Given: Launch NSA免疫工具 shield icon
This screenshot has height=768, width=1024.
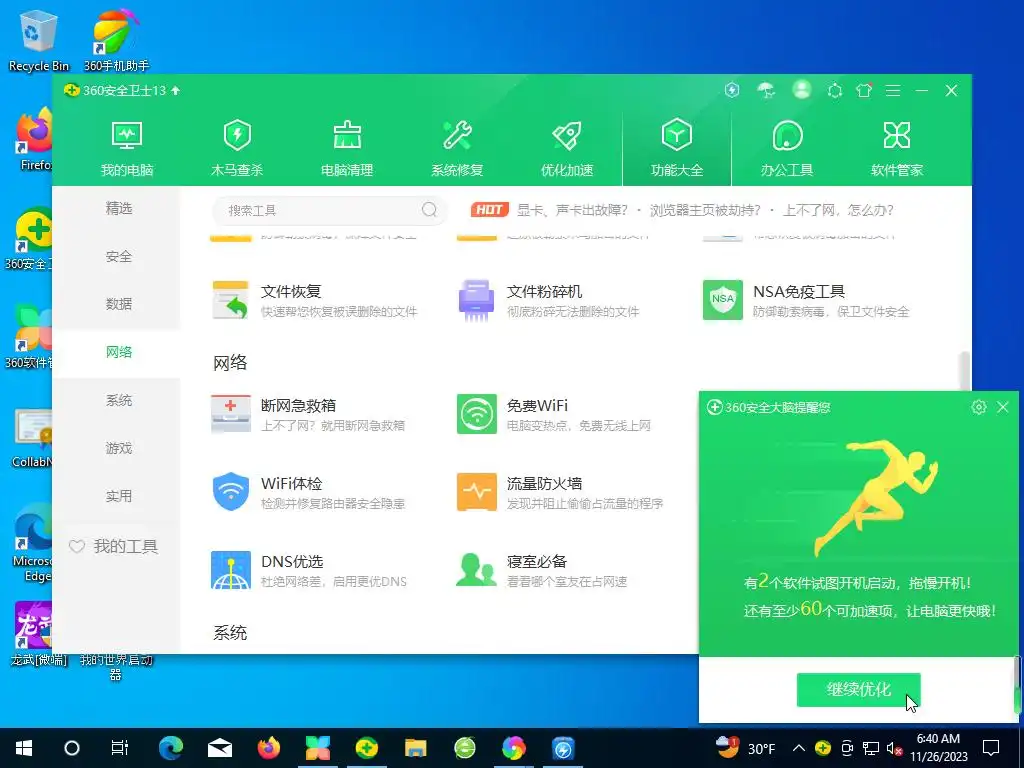Looking at the screenshot, I should click(722, 300).
